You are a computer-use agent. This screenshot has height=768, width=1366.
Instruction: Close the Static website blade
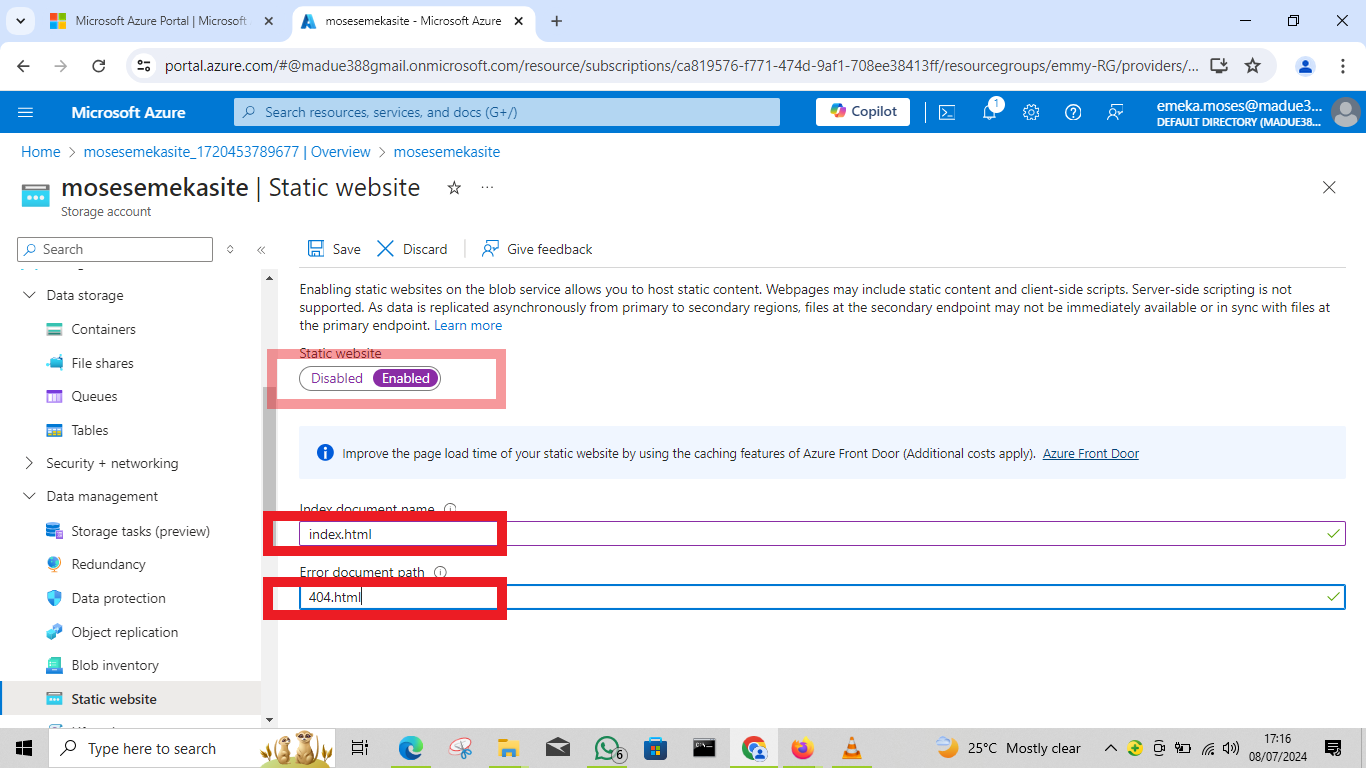(1329, 187)
